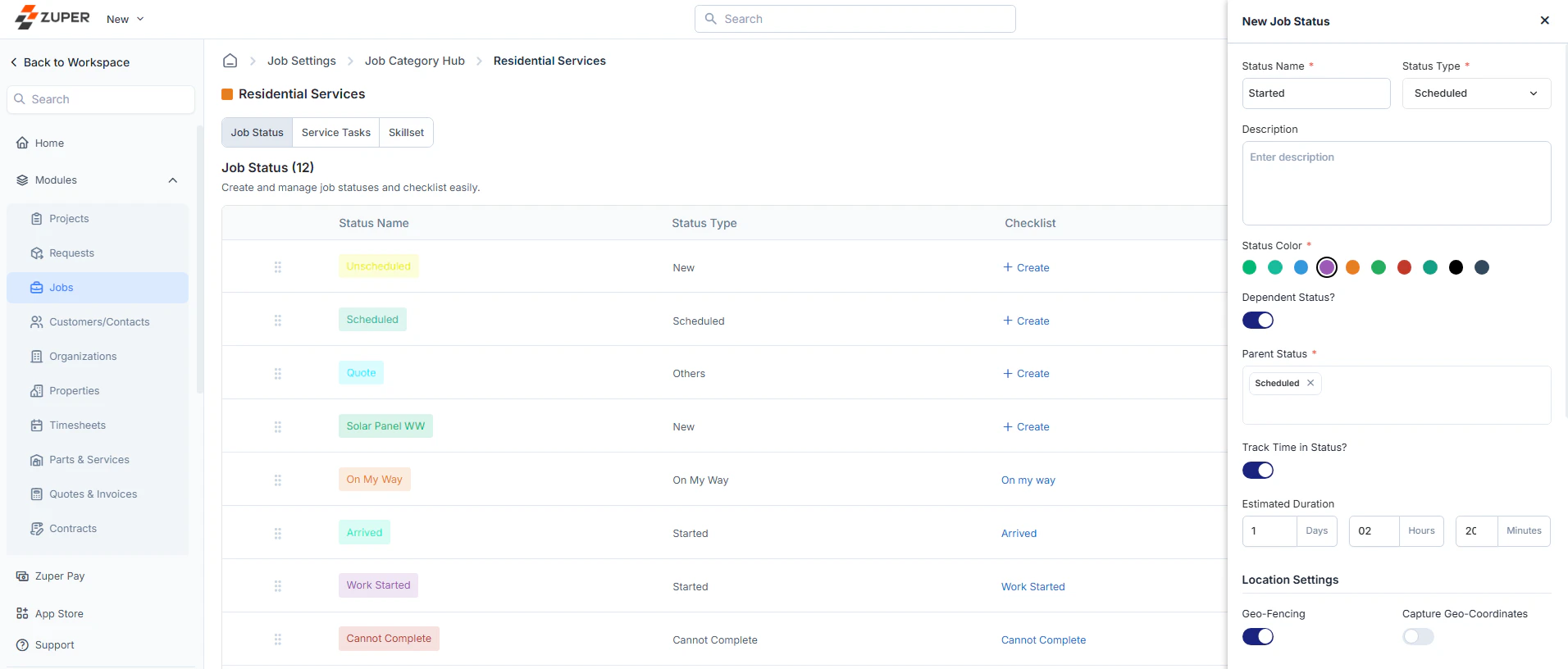Disable Track Time in Status toggle
The width and height of the screenshot is (1568, 669).
[x=1257, y=471]
